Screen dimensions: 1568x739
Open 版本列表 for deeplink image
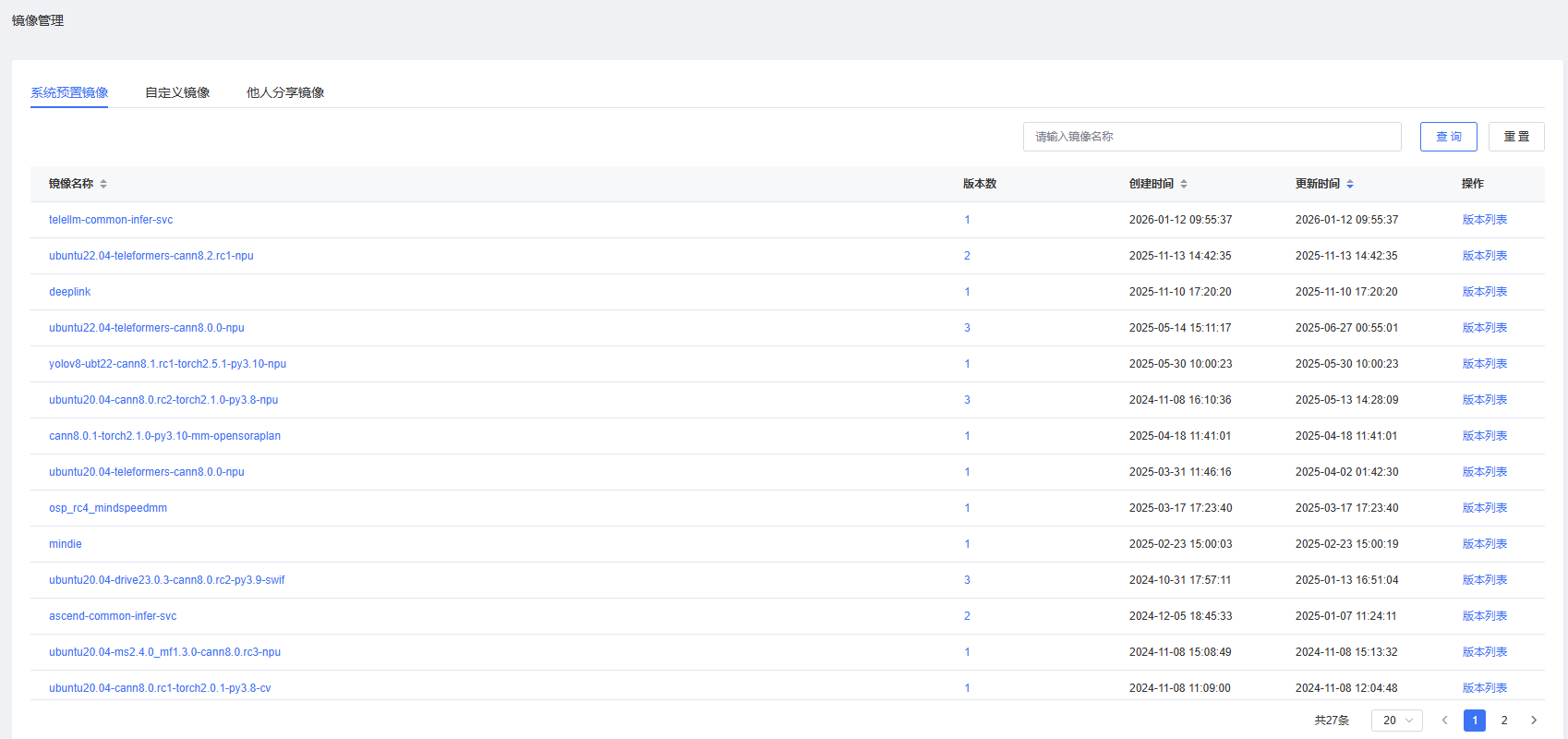1484,292
